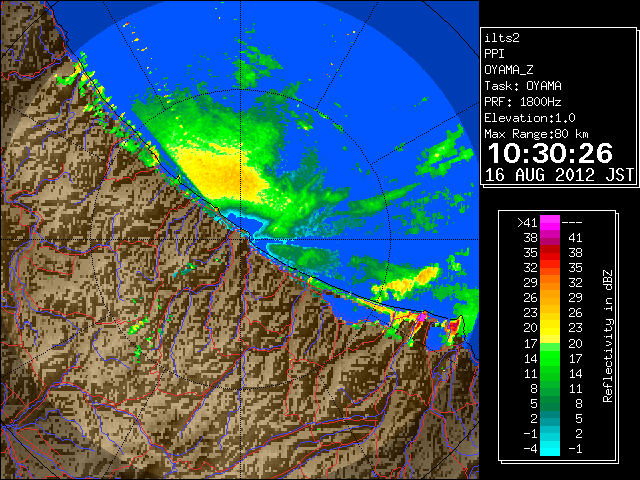Image resolution: width=640 pixels, height=480 pixels.
Task: Click the 'Reflectivity in dBZ' legend title
Action: pos(607,336)
